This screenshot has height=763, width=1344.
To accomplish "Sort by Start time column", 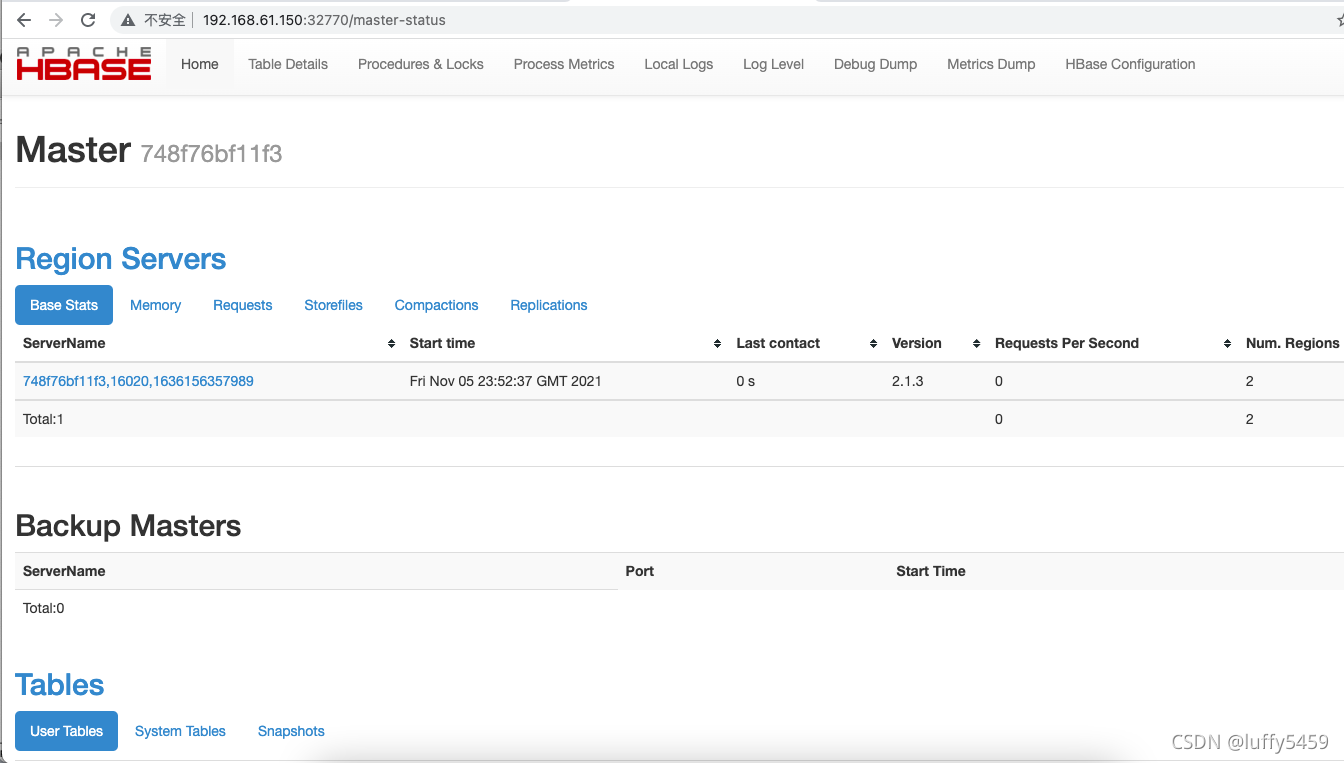I will 717,343.
